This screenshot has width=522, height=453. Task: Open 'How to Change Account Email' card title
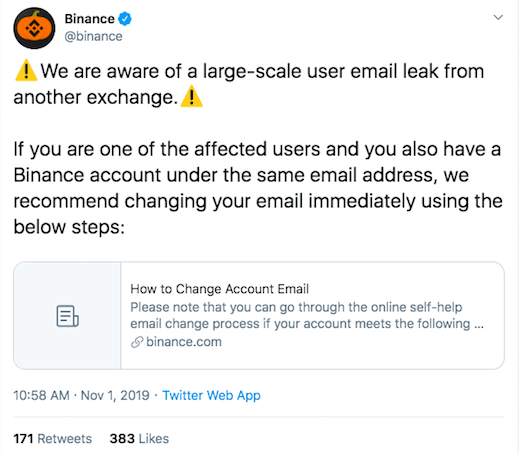click(219, 289)
